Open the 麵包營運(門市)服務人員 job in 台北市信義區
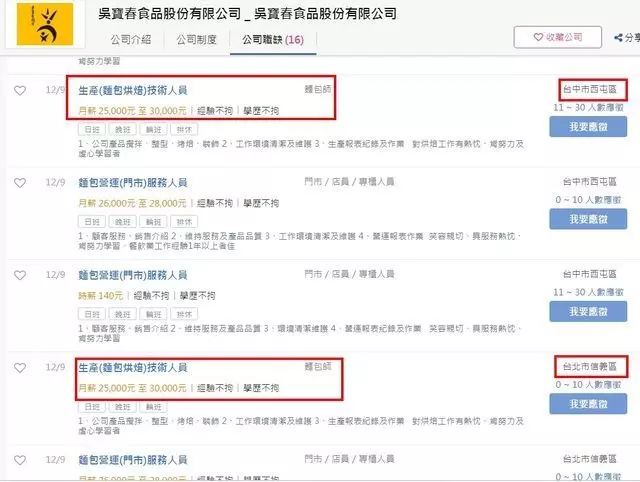The height and width of the screenshot is (482, 640). [133, 460]
